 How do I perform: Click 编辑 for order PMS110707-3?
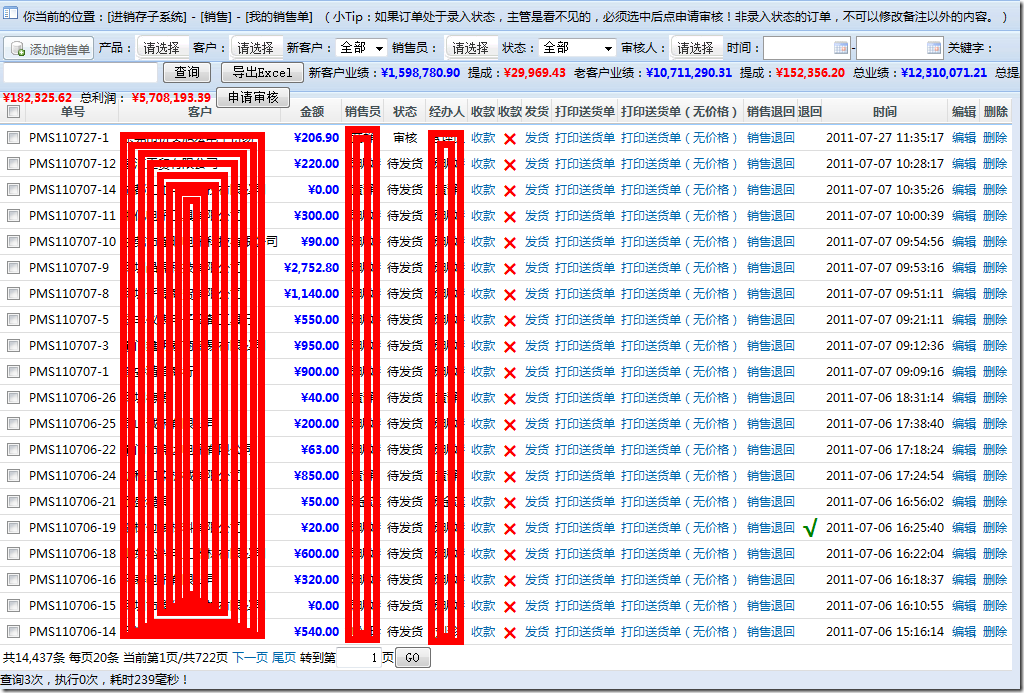[x=964, y=346]
